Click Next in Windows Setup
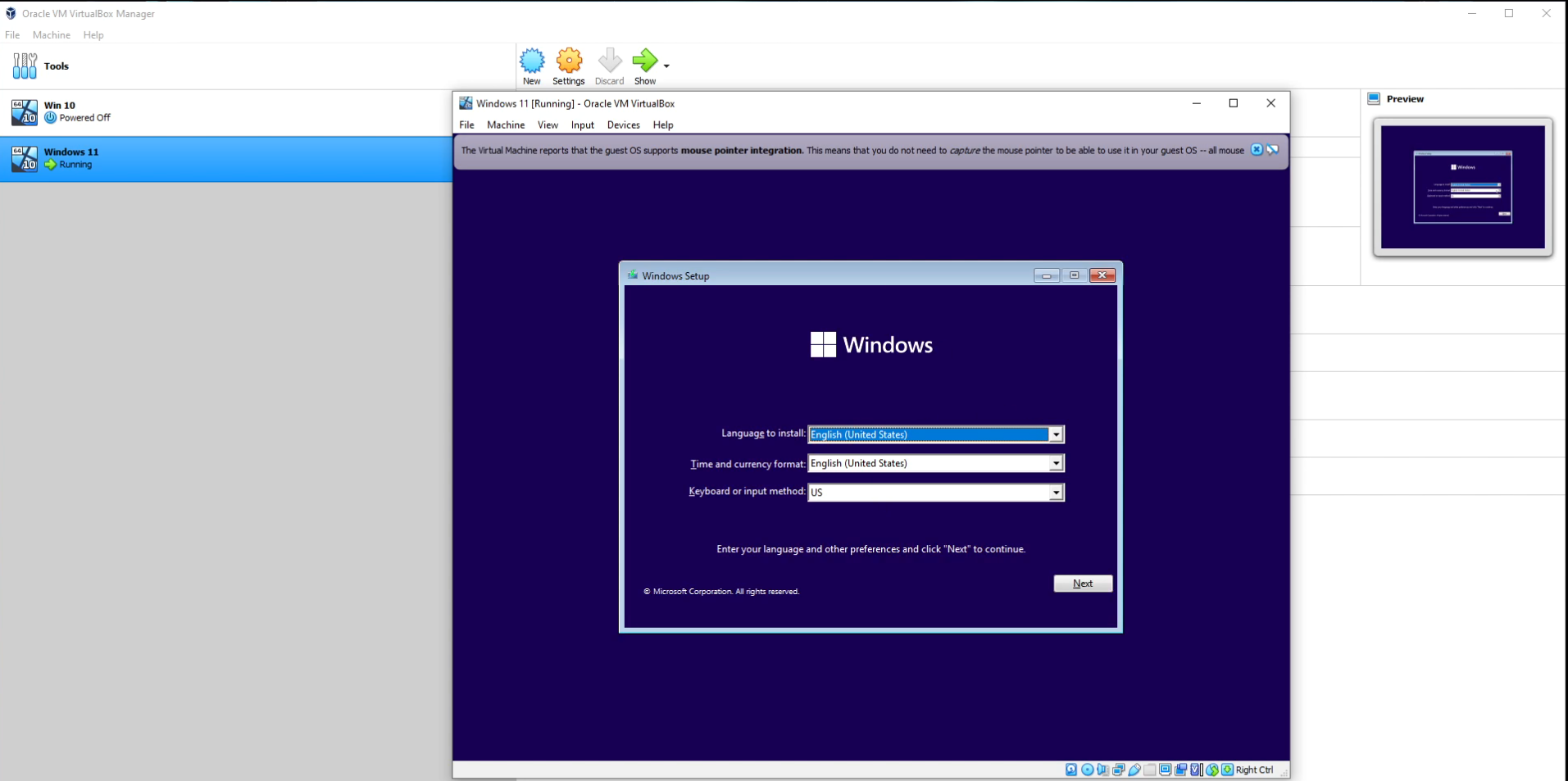Viewport: 1568px width, 781px height. [x=1083, y=583]
